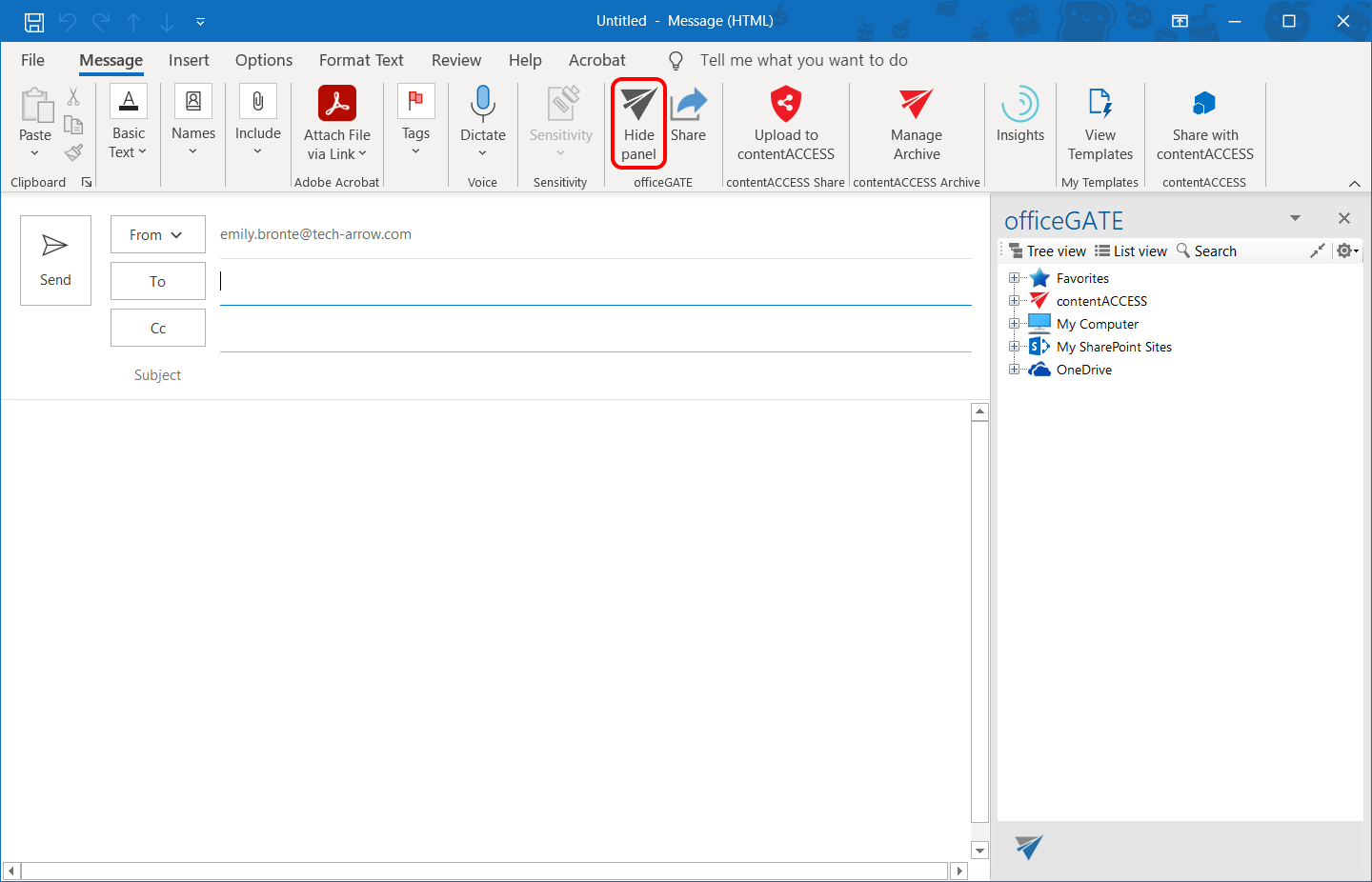Image resolution: width=1372 pixels, height=882 pixels.
Task: Open officeGATE settings gear dropdown
Action: (x=1347, y=251)
